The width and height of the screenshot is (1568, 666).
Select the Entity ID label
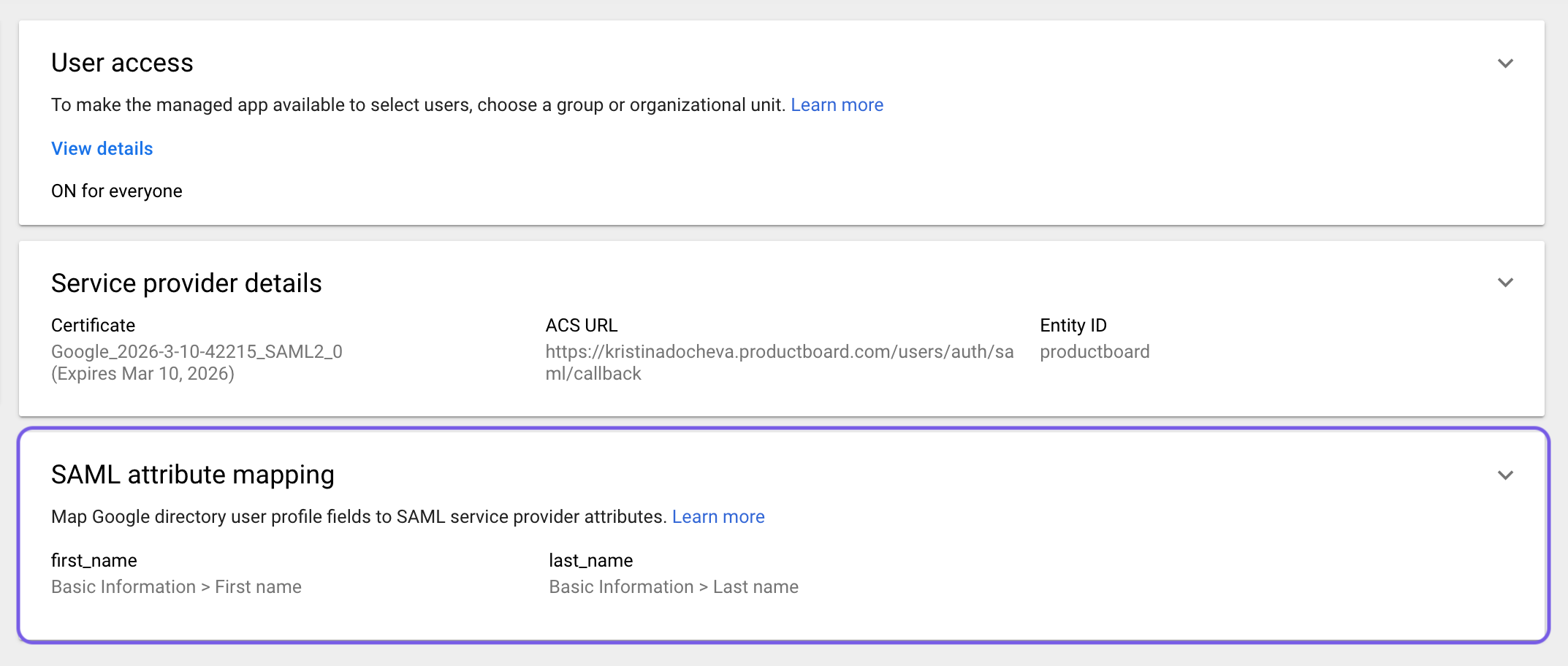coord(1073,326)
